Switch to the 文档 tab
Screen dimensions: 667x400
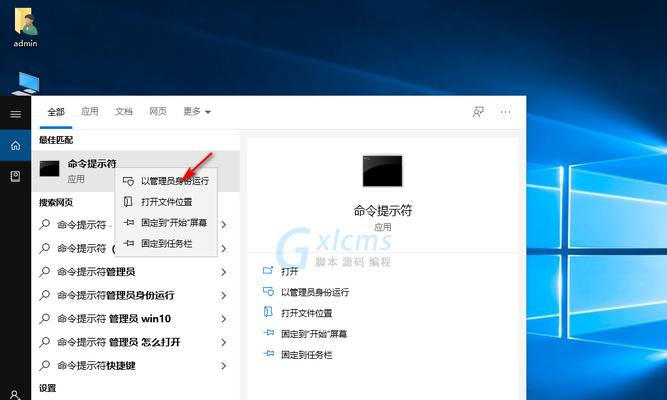(124, 111)
